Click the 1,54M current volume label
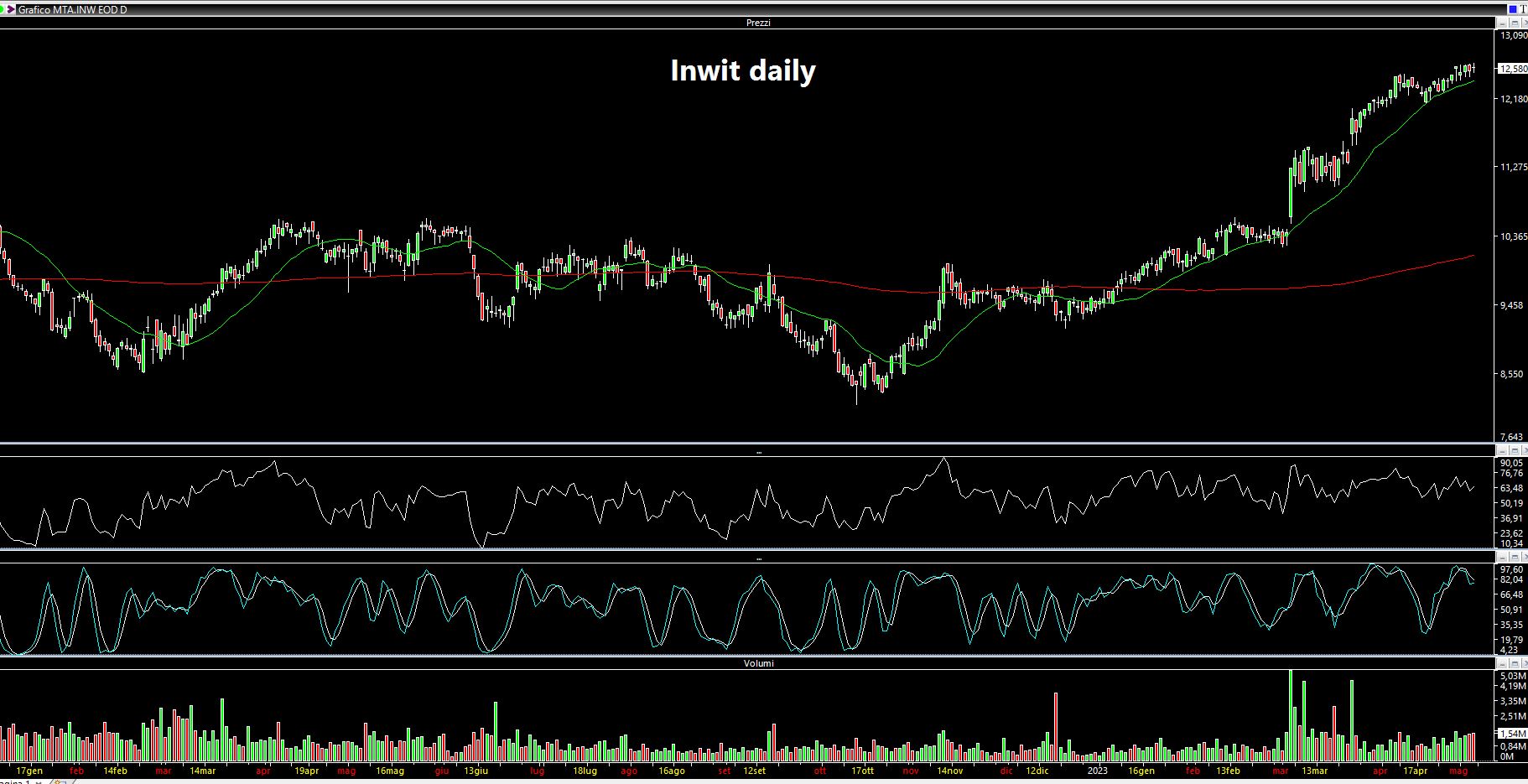The height and width of the screenshot is (784, 1528). (1513, 734)
